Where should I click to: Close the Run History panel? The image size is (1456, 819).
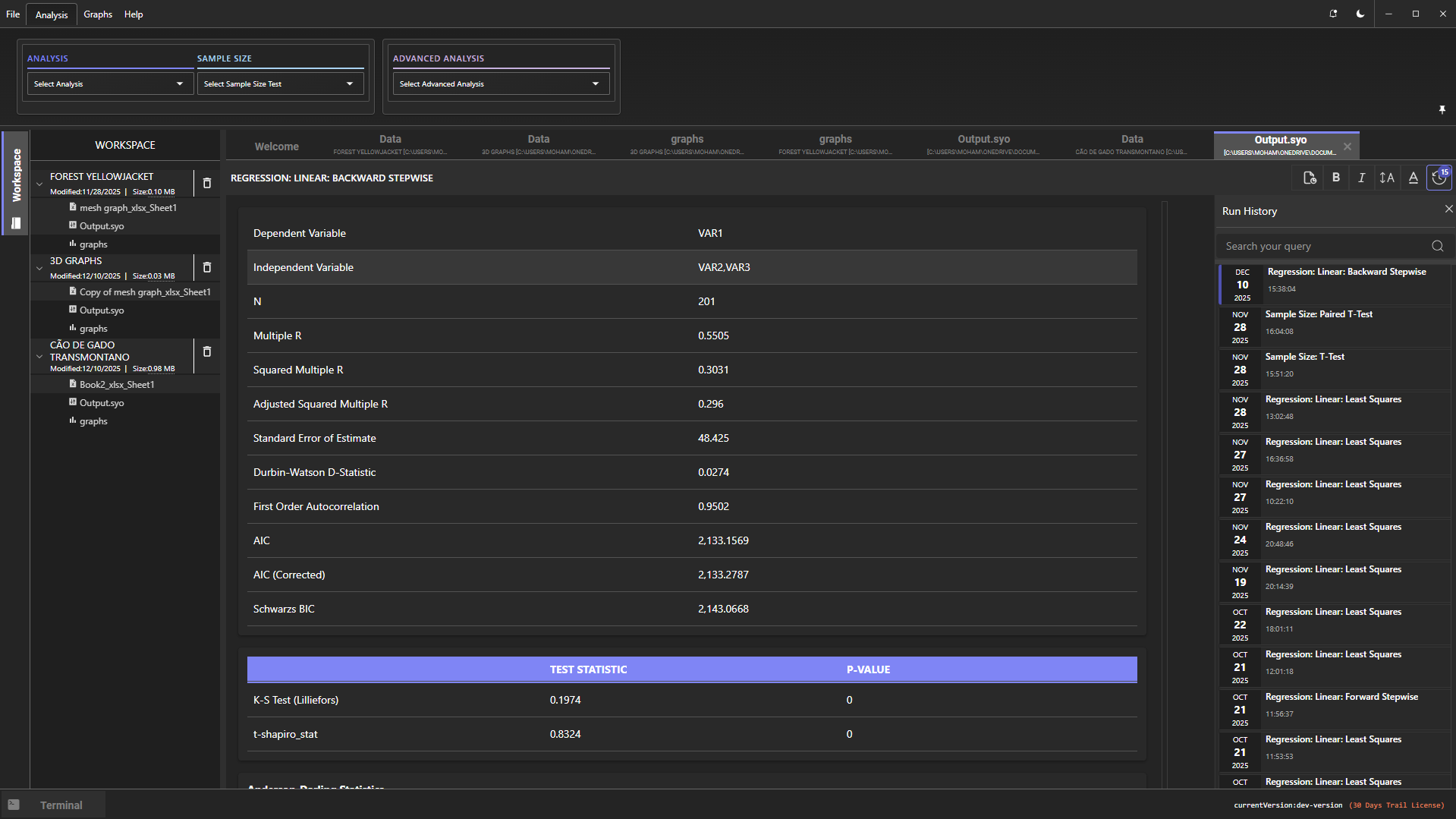[x=1448, y=209]
